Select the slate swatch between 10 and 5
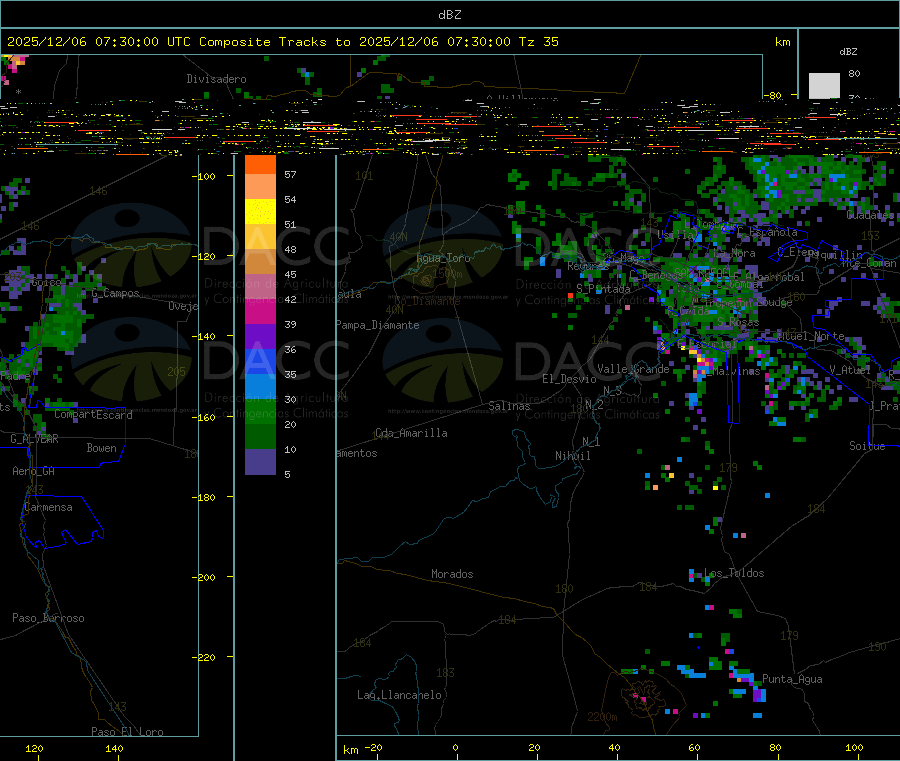 (x=261, y=461)
